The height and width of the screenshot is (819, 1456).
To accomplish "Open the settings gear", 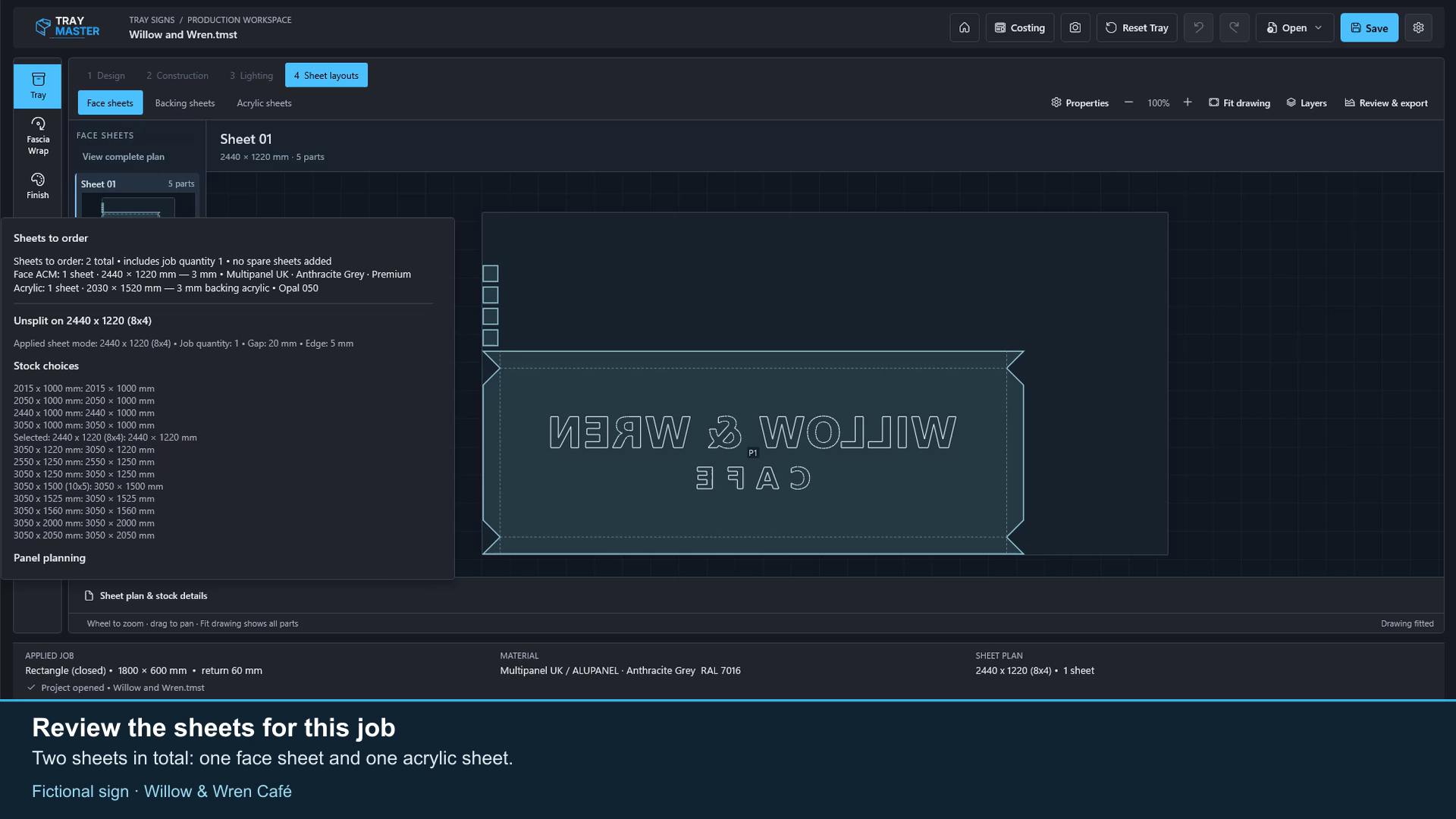I will pos(1418,27).
